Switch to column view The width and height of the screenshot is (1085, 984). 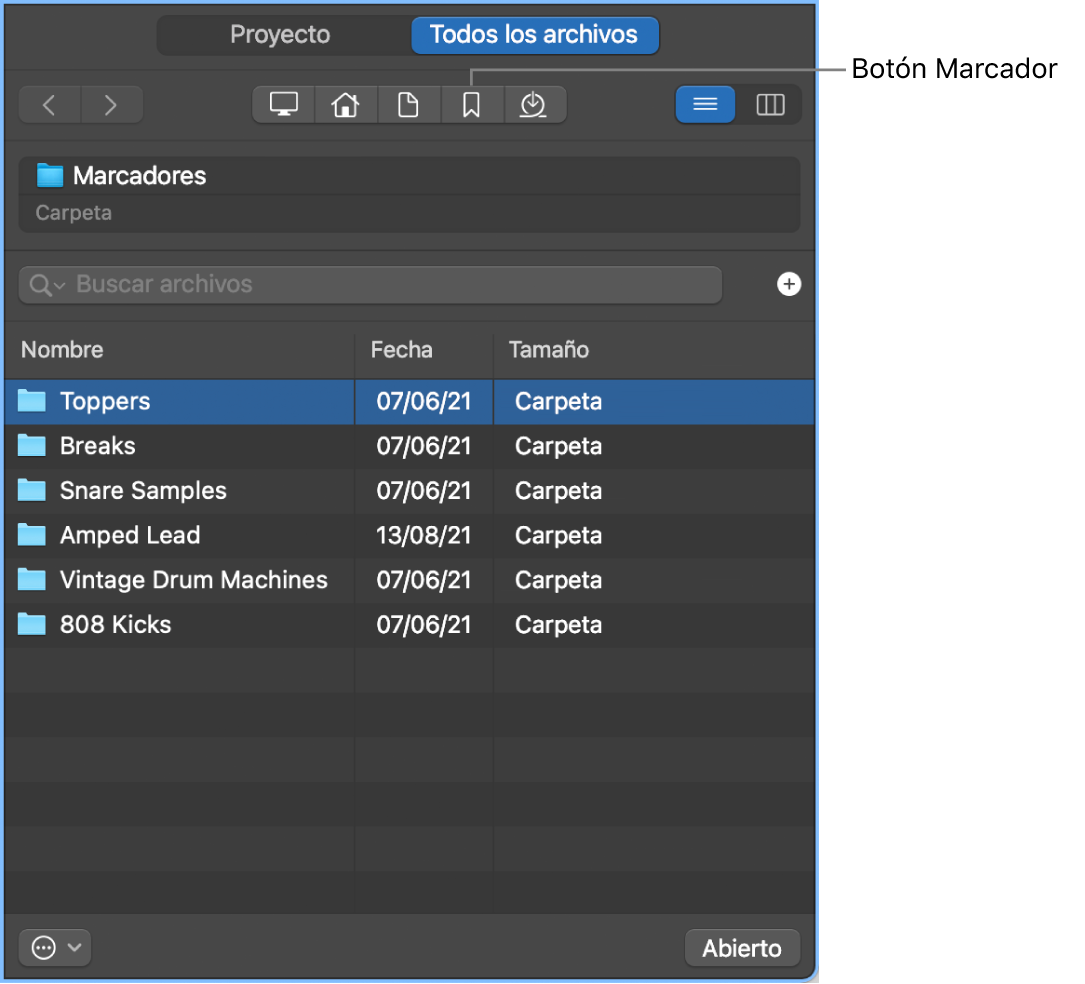(x=770, y=104)
